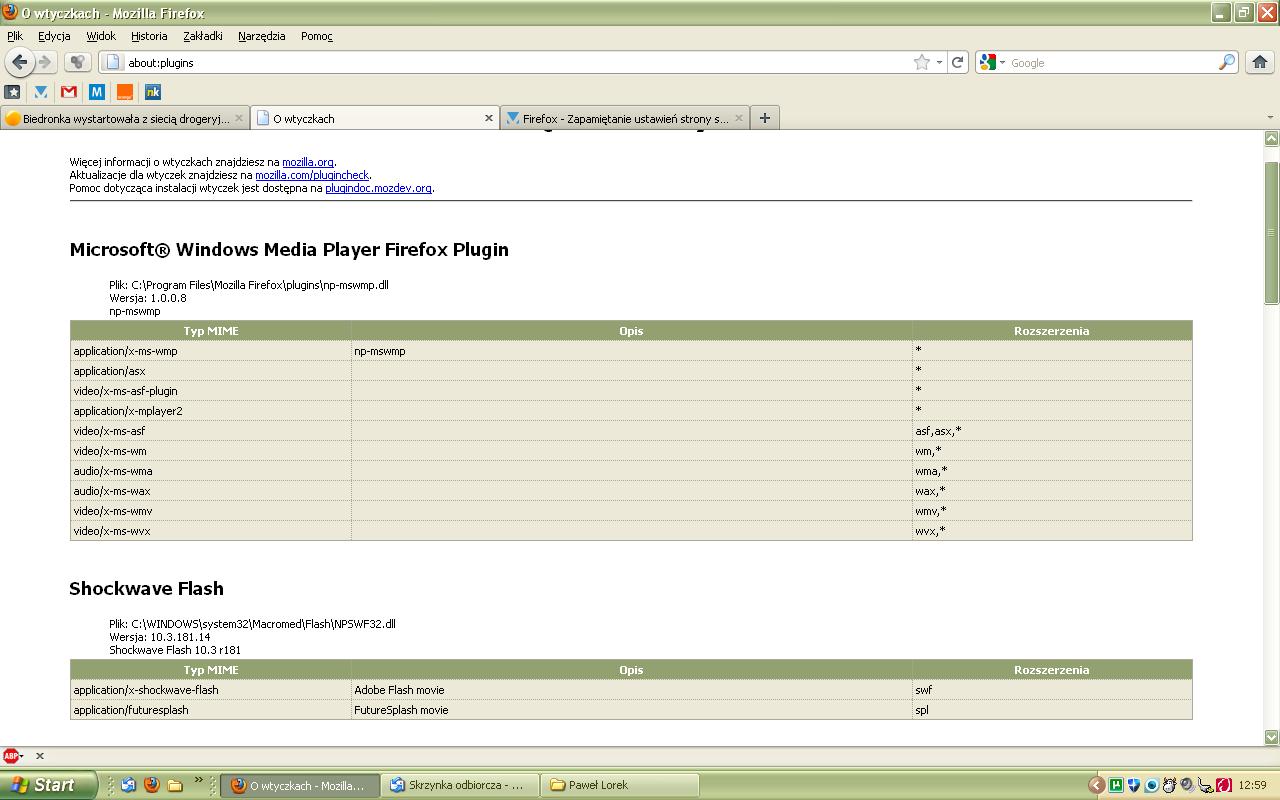The width and height of the screenshot is (1280, 800).
Task: Click the Shockwave Flash heading
Action: pyautogui.click(x=146, y=589)
